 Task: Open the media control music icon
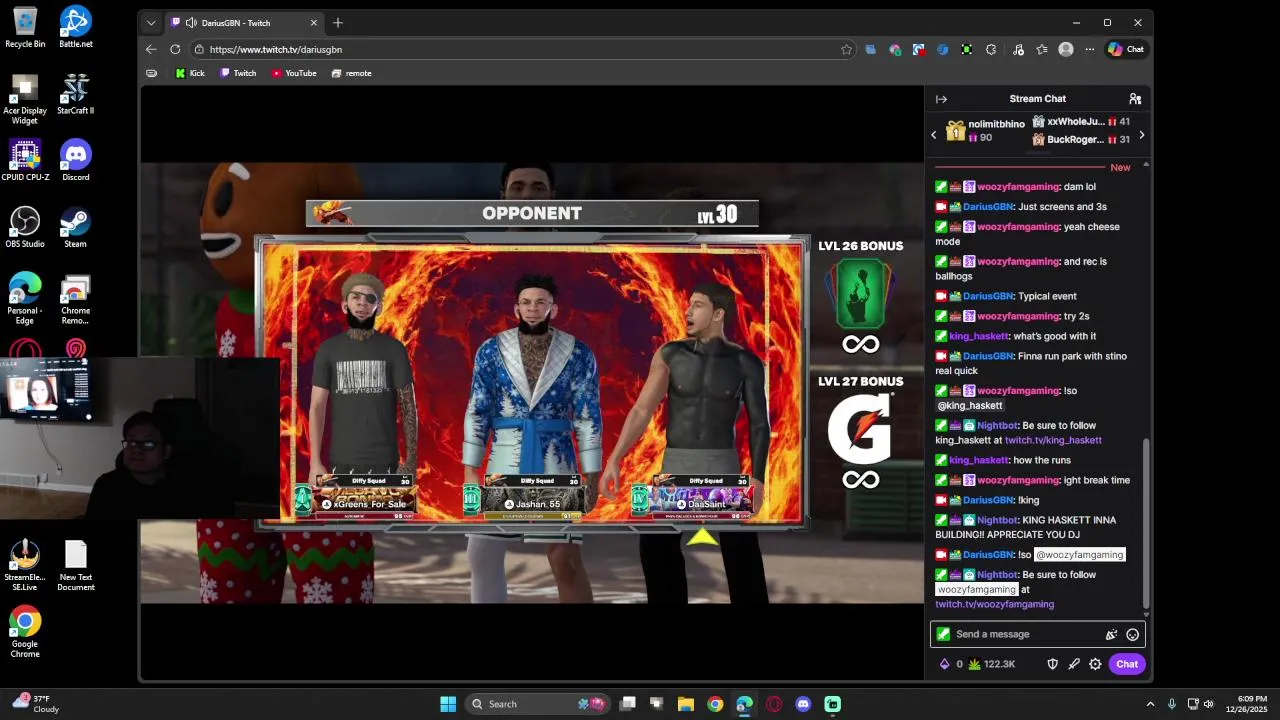point(1018,49)
